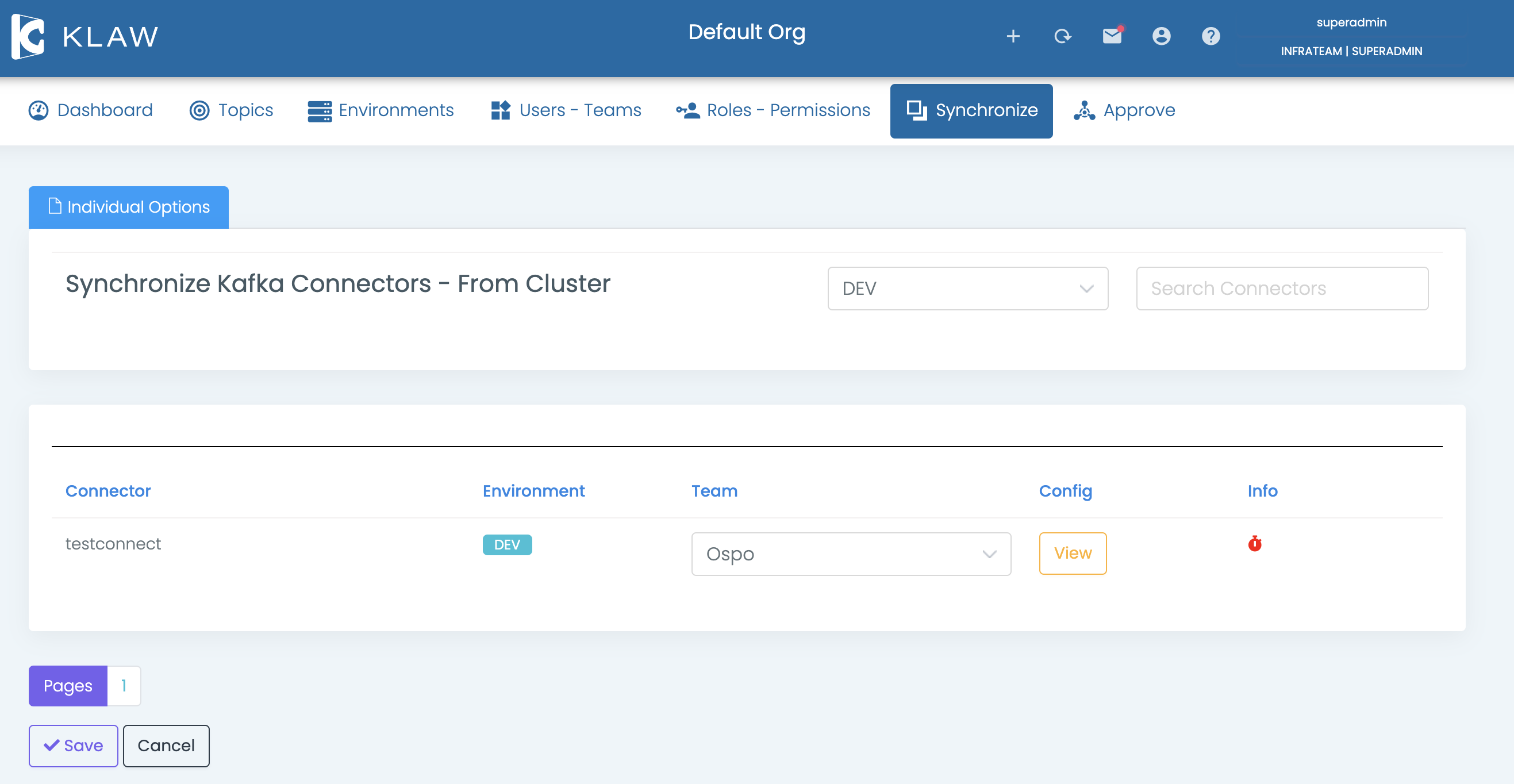Open the Environments menu
Image resolution: width=1514 pixels, height=784 pixels.
[x=381, y=110]
